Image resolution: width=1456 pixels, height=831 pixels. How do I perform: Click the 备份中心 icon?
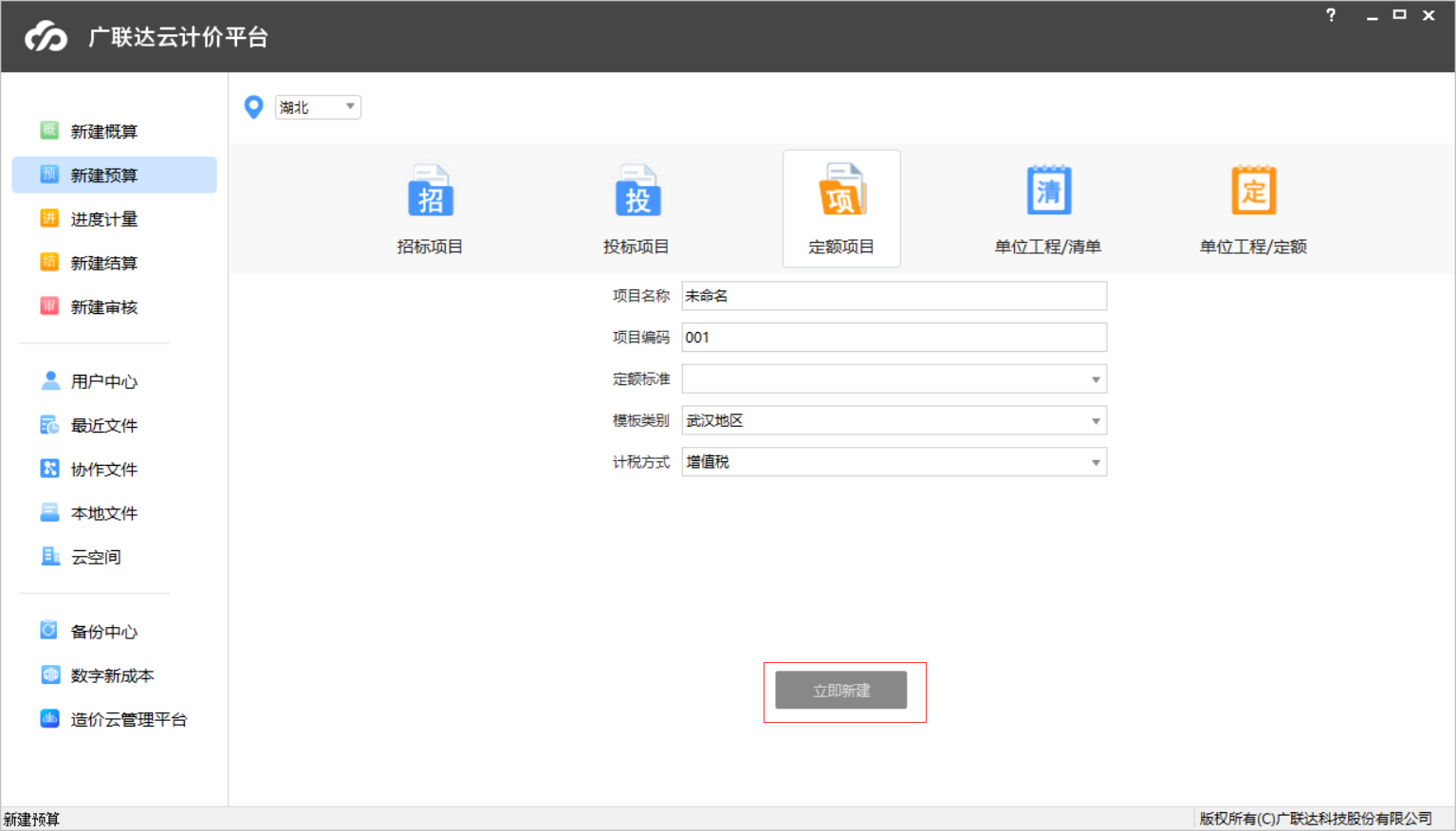point(50,631)
